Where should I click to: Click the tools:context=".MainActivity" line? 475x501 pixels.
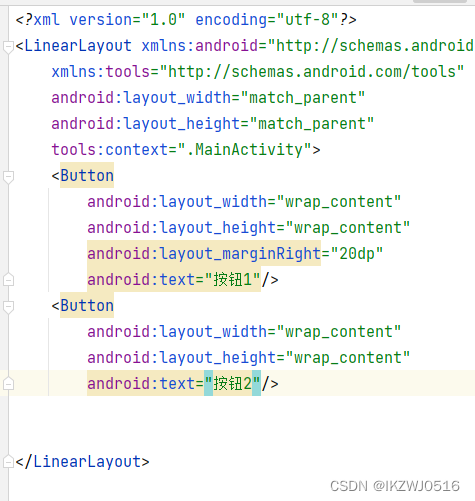(186, 150)
